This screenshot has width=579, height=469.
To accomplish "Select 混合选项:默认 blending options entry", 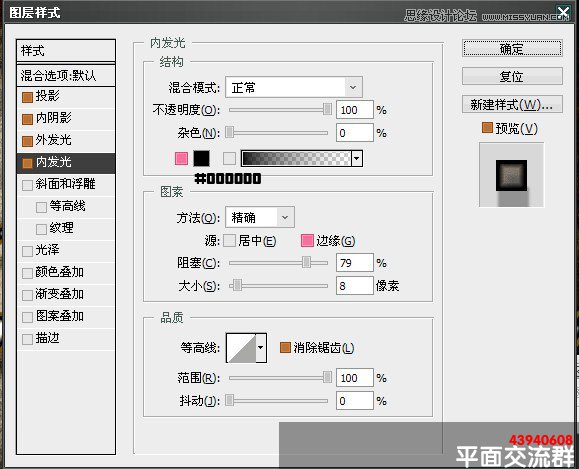I will [x=66, y=75].
